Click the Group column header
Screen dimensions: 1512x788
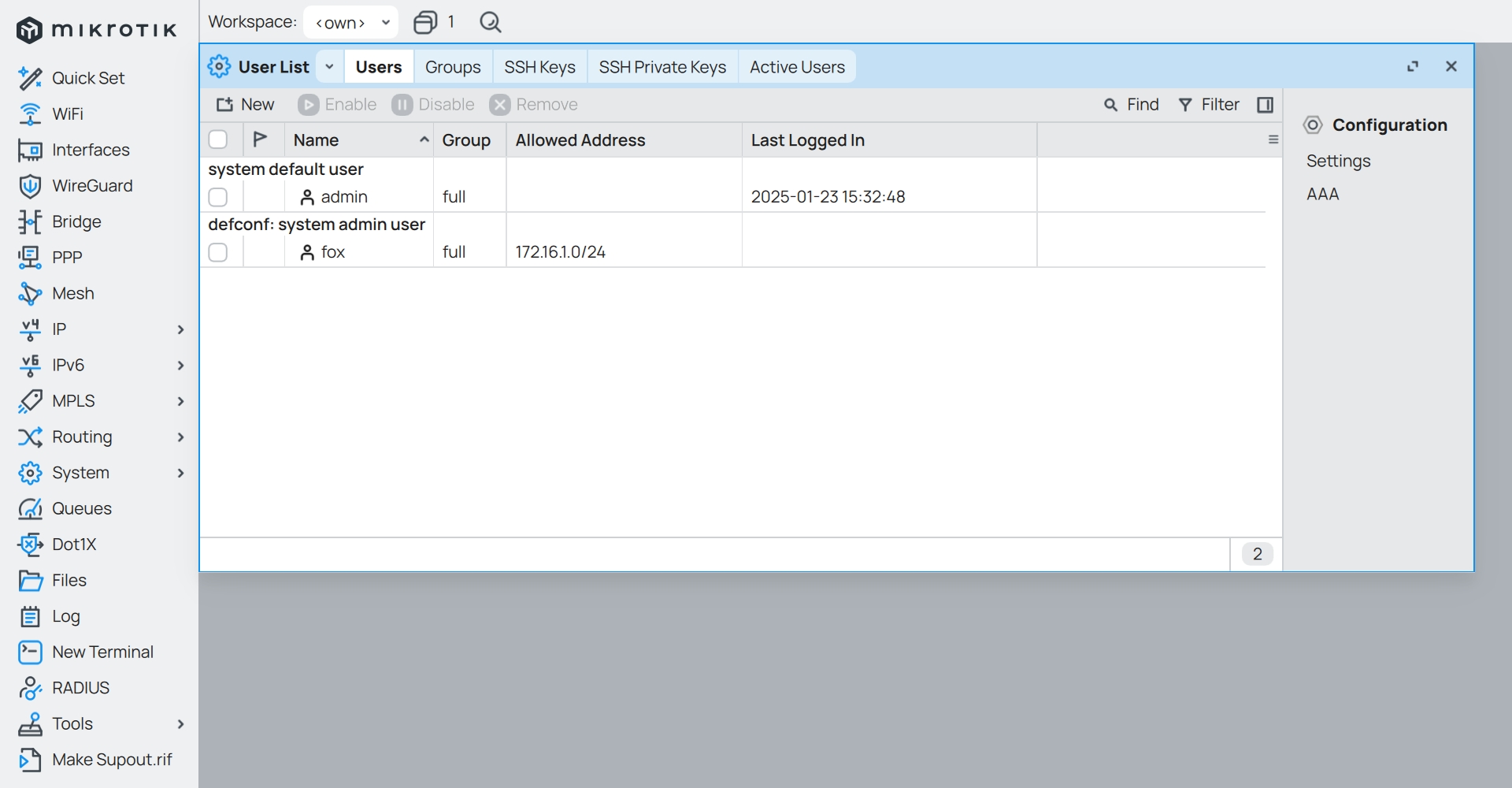click(x=469, y=139)
